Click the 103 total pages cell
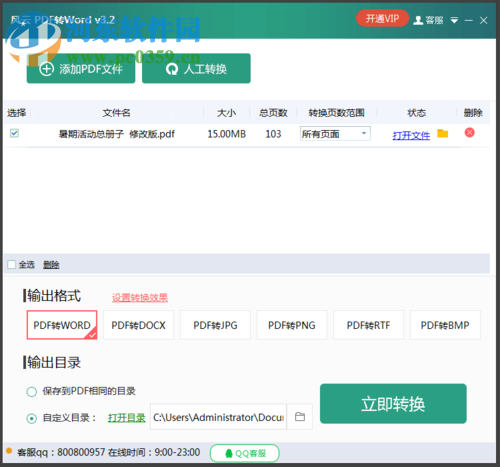The width and height of the screenshot is (500, 467). coord(273,134)
